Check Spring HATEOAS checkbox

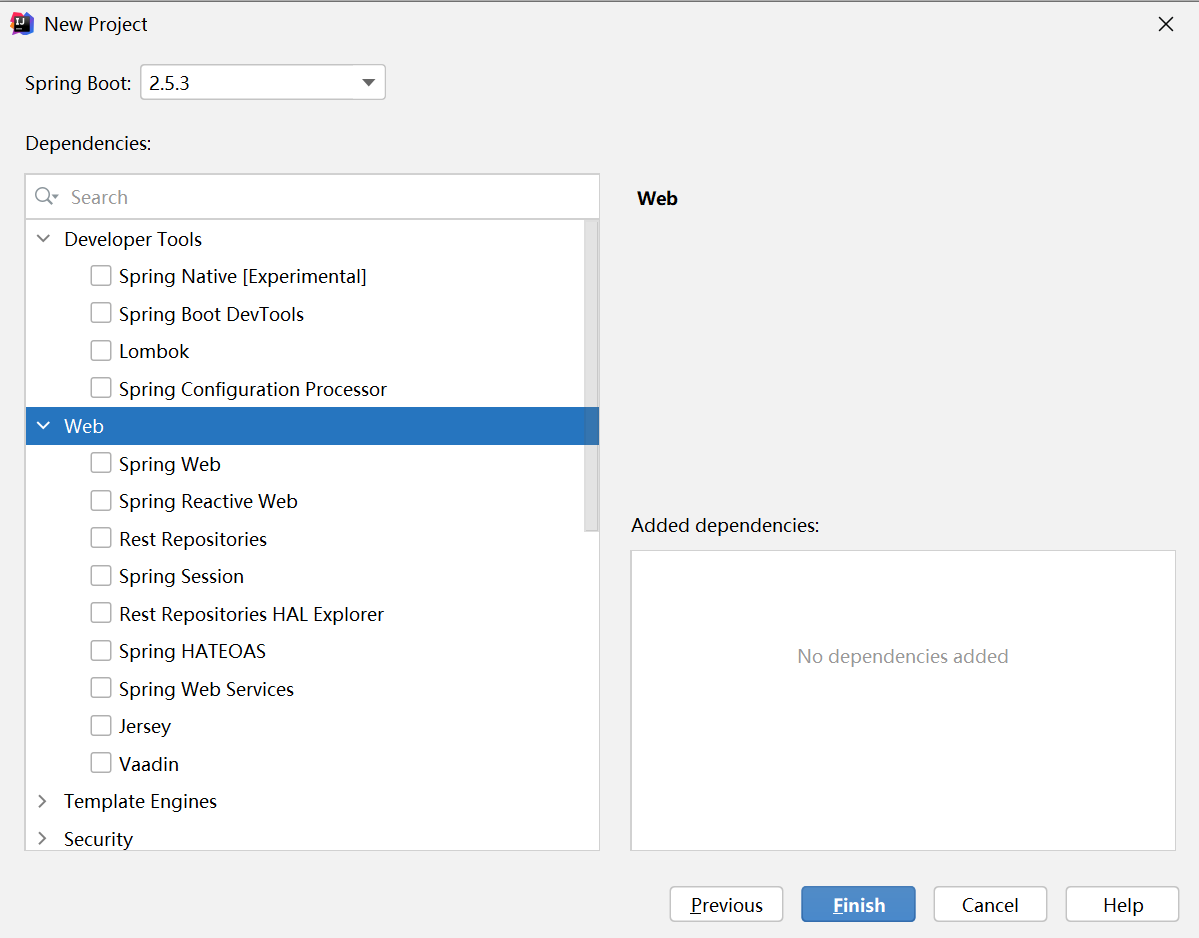click(101, 650)
